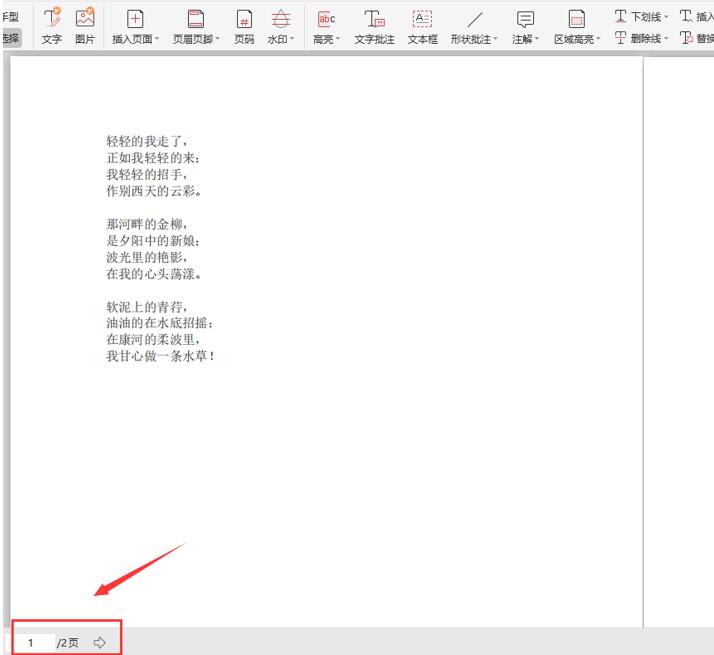Screen dimensions: 714x655
Task: Expand the 形状批注 dropdown arrow
Action: click(x=495, y=39)
